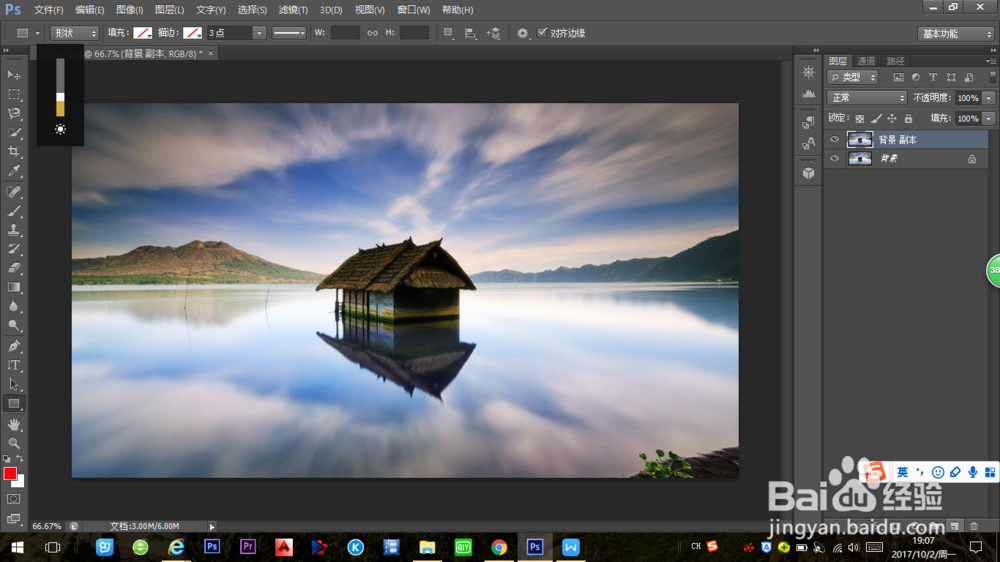Open the blend mode 正常 dropdown

pos(867,98)
